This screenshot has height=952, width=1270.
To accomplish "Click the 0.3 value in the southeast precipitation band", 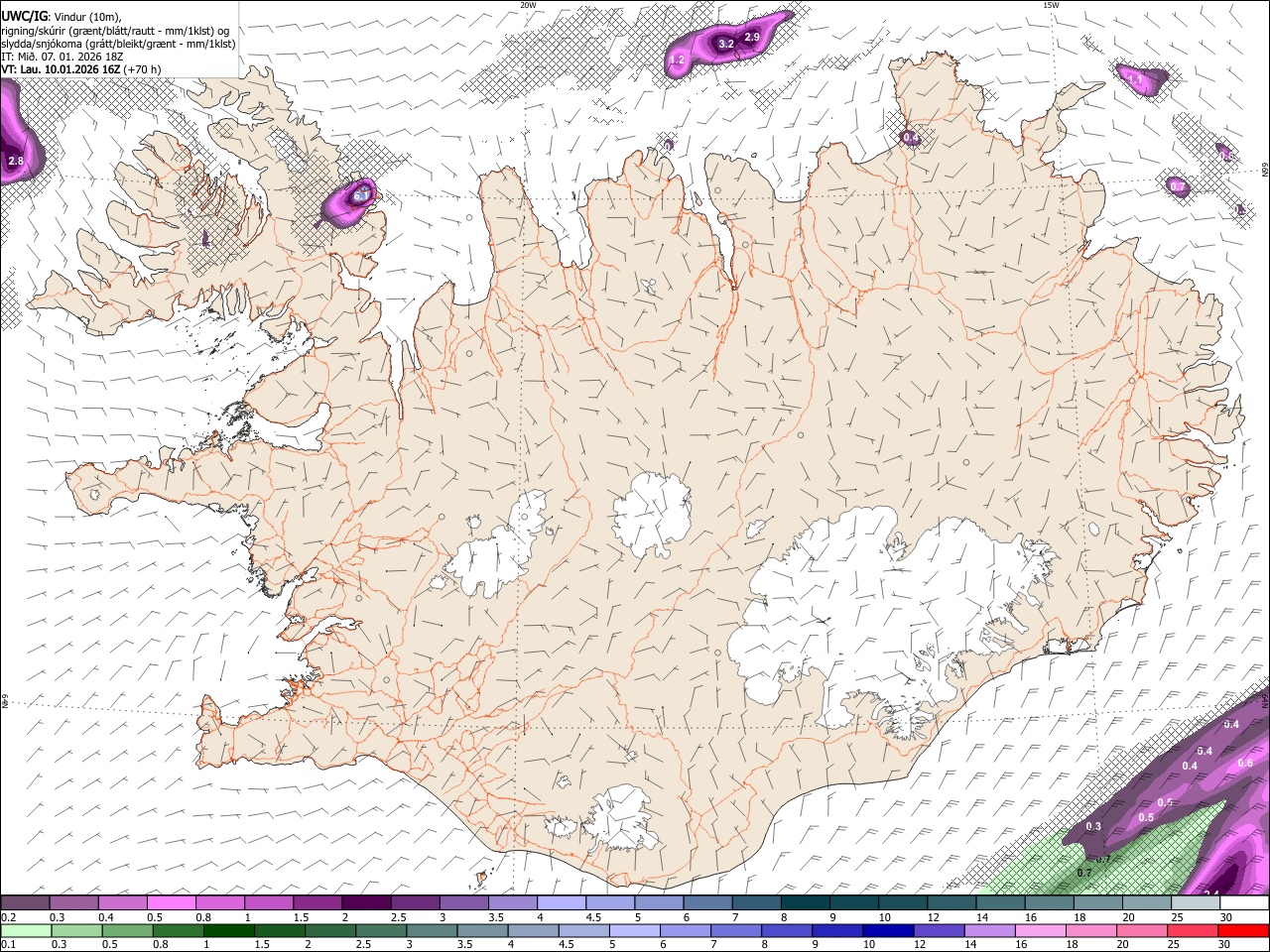I will pyautogui.click(x=1093, y=826).
